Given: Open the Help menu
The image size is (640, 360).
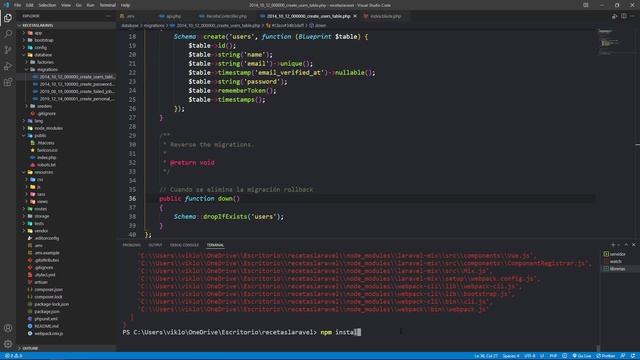Looking at the screenshot, I should click(x=126, y=5).
